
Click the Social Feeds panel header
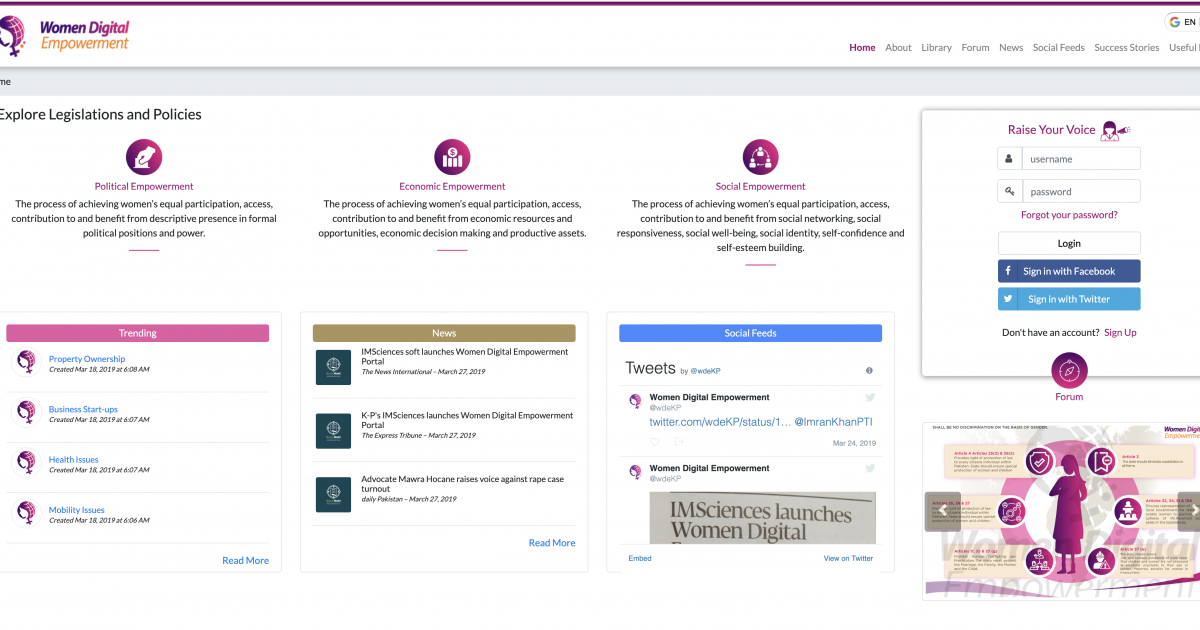click(750, 333)
